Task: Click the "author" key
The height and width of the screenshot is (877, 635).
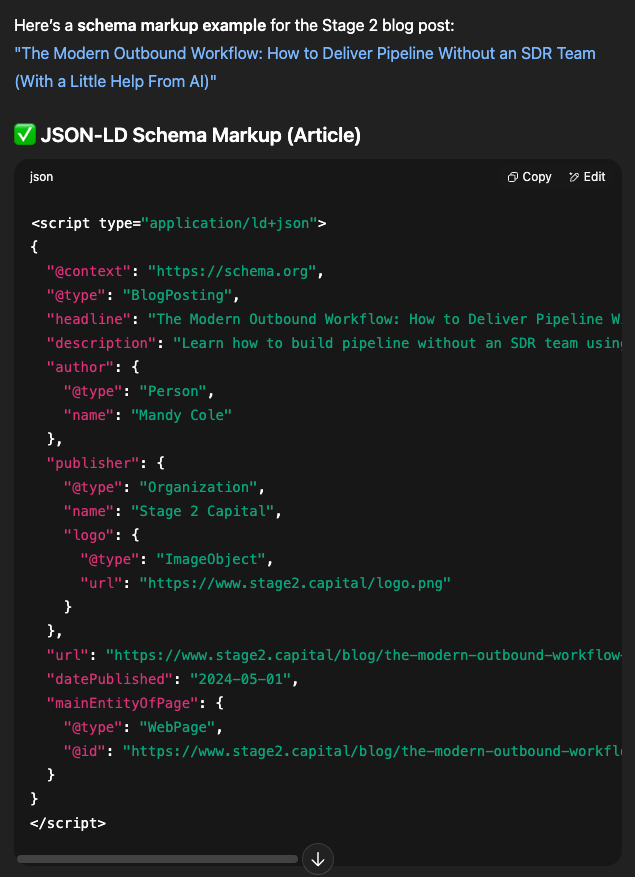Action: click(80, 367)
